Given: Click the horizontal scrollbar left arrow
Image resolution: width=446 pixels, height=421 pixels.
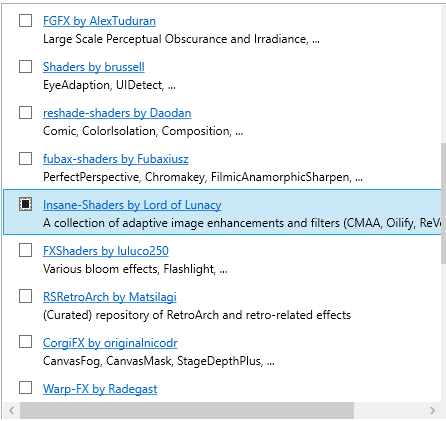Looking at the screenshot, I should point(12,410).
